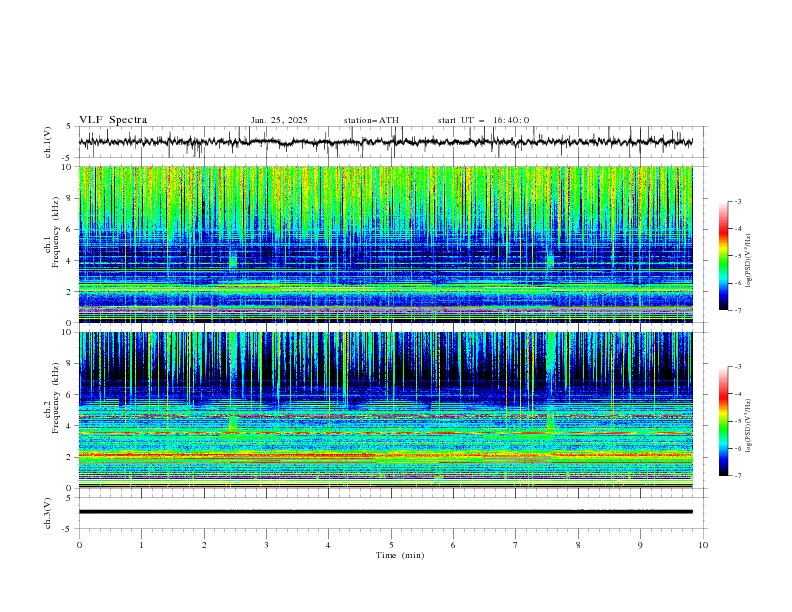Click the "VLF Spectra" plot title

click(113, 120)
